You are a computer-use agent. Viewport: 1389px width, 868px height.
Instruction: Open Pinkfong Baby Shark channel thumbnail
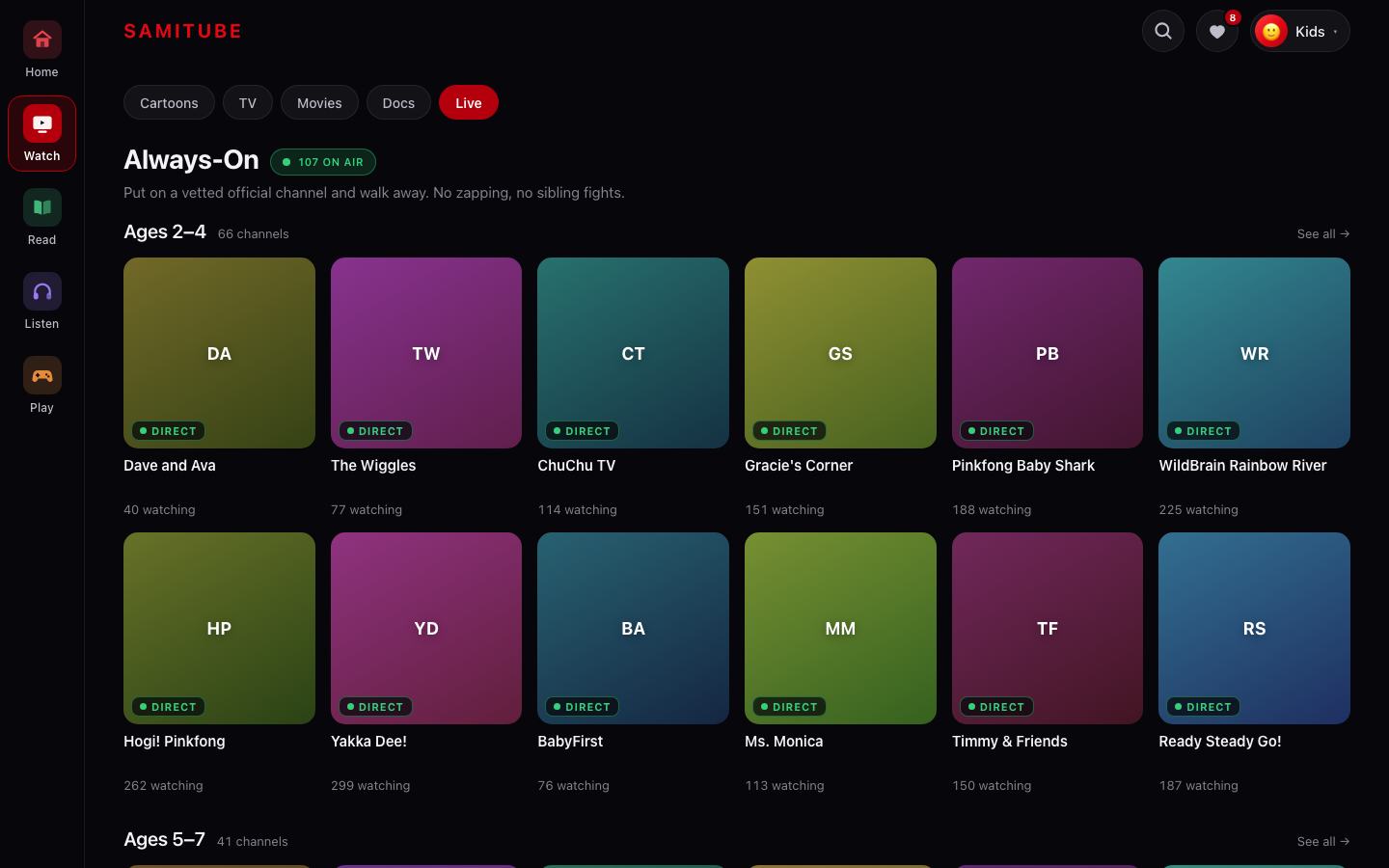point(1048,353)
